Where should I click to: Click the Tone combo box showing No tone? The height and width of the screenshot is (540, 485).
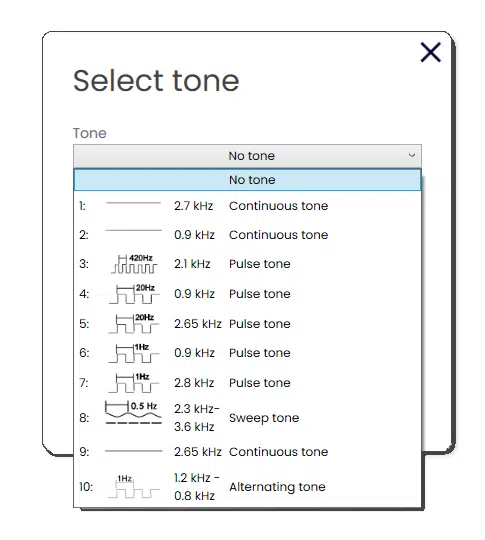coord(247,156)
